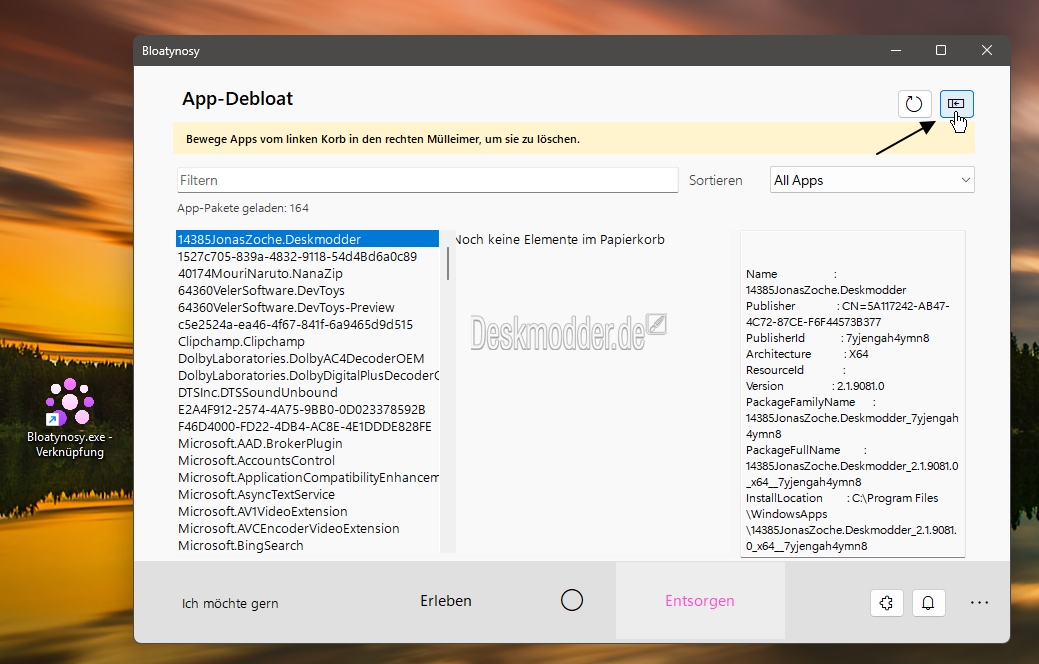1039x664 pixels.
Task: Select Microsoft.BingSearch package
Action: [x=307, y=545]
